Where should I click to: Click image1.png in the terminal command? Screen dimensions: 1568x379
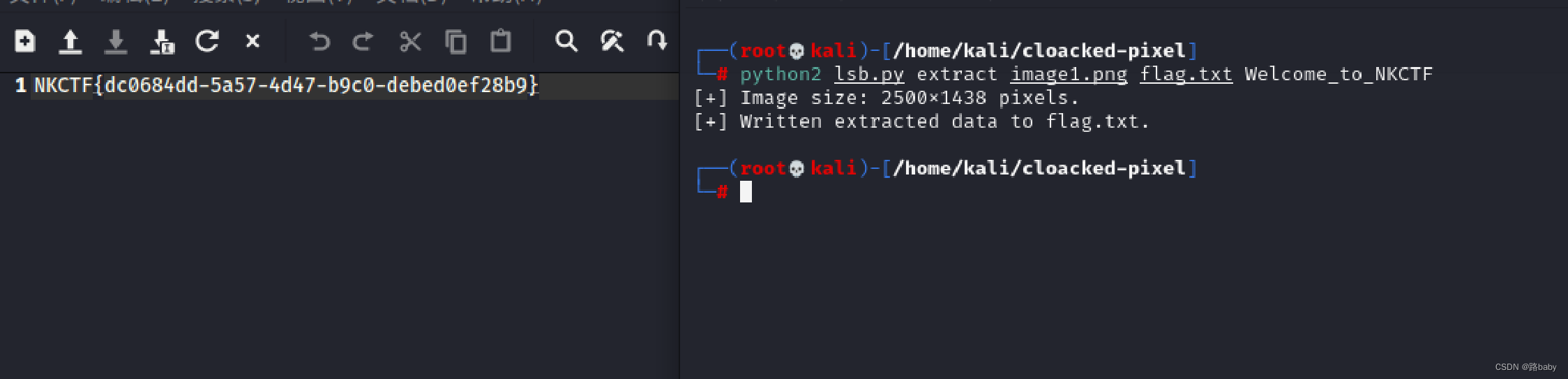pos(1069,75)
